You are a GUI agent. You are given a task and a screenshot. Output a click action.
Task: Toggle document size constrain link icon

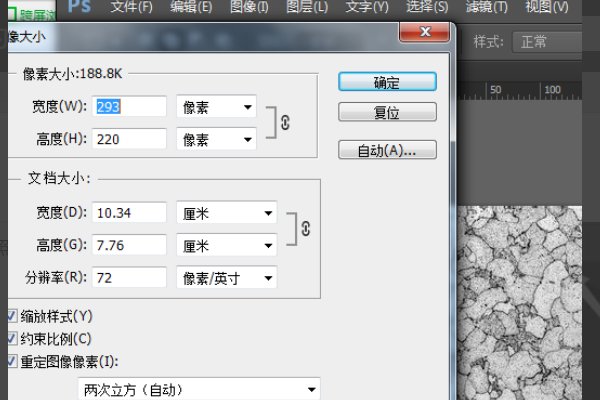(x=305, y=229)
